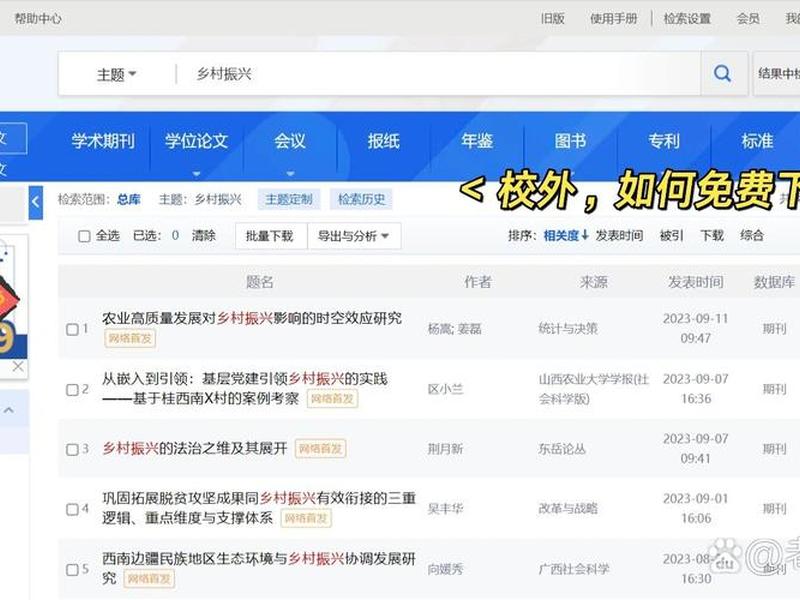Click 清除 to clear selection
Screen dimensions: 800x600
[204, 236]
